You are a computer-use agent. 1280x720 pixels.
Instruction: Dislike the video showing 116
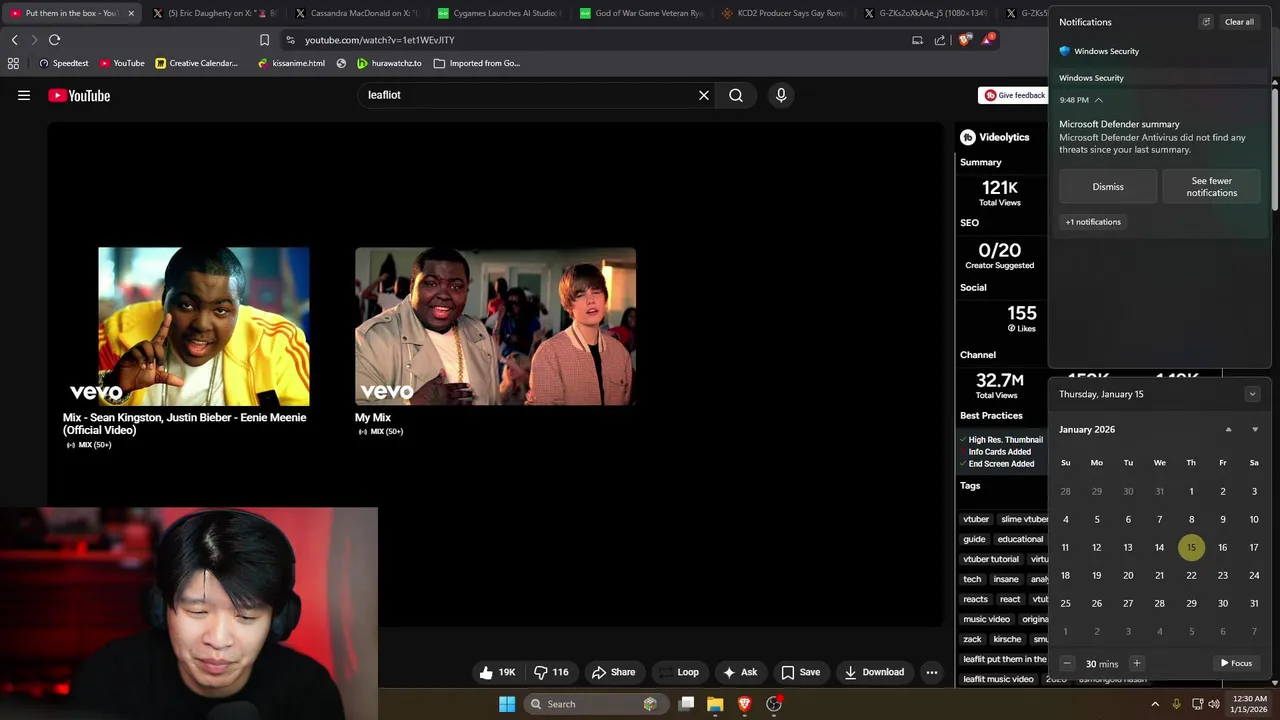[x=552, y=672]
